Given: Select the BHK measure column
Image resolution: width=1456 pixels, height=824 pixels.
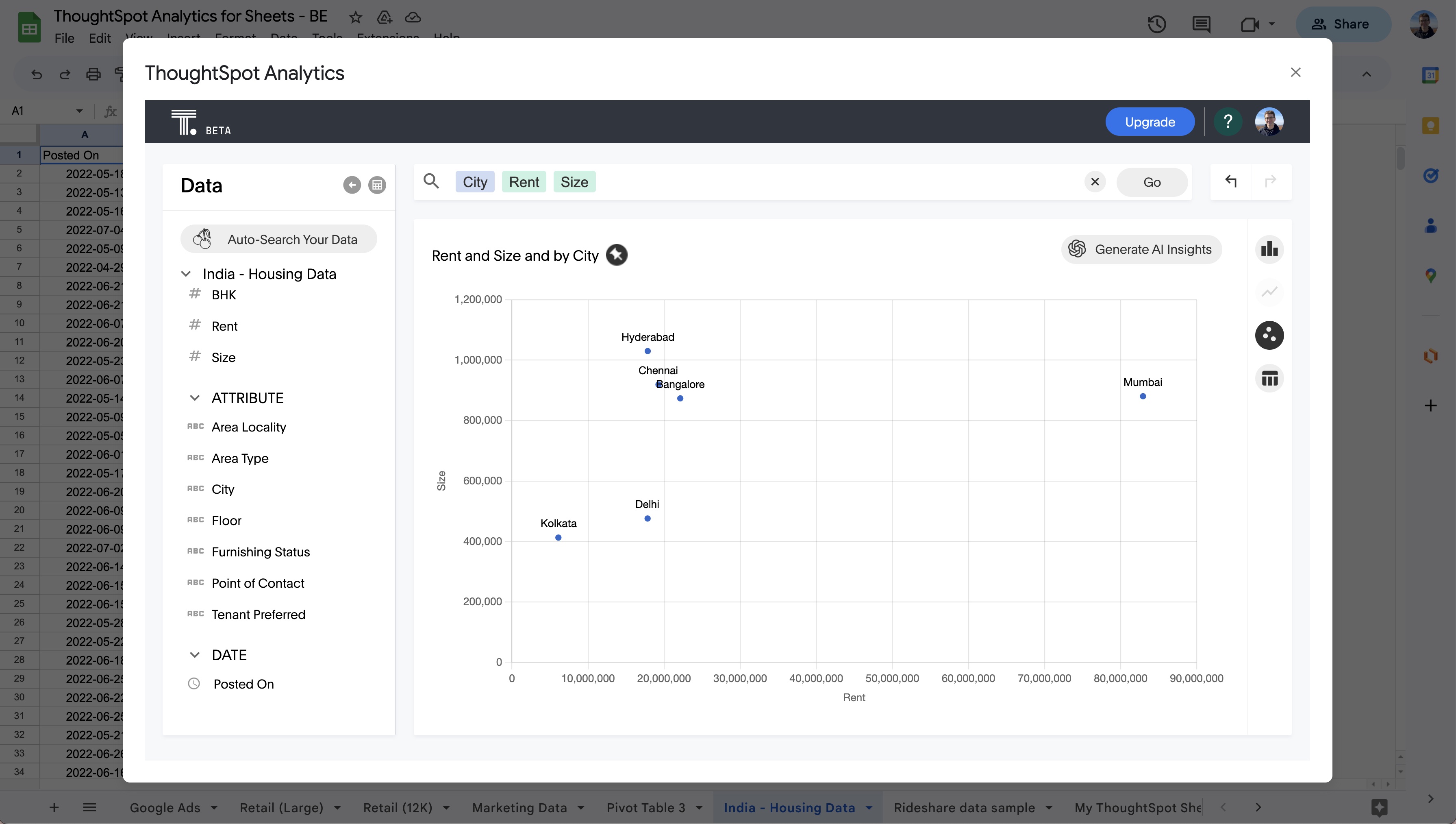Looking at the screenshot, I should click(x=224, y=295).
